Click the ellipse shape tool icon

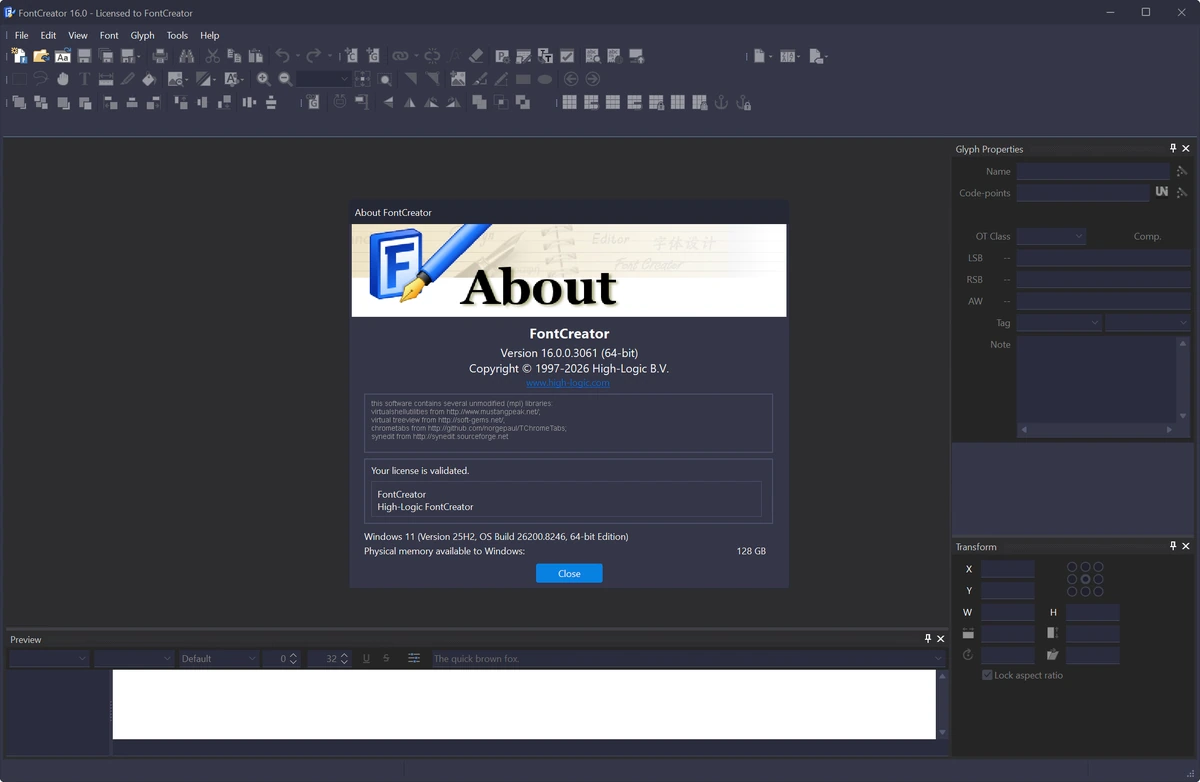pyautogui.click(x=545, y=79)
